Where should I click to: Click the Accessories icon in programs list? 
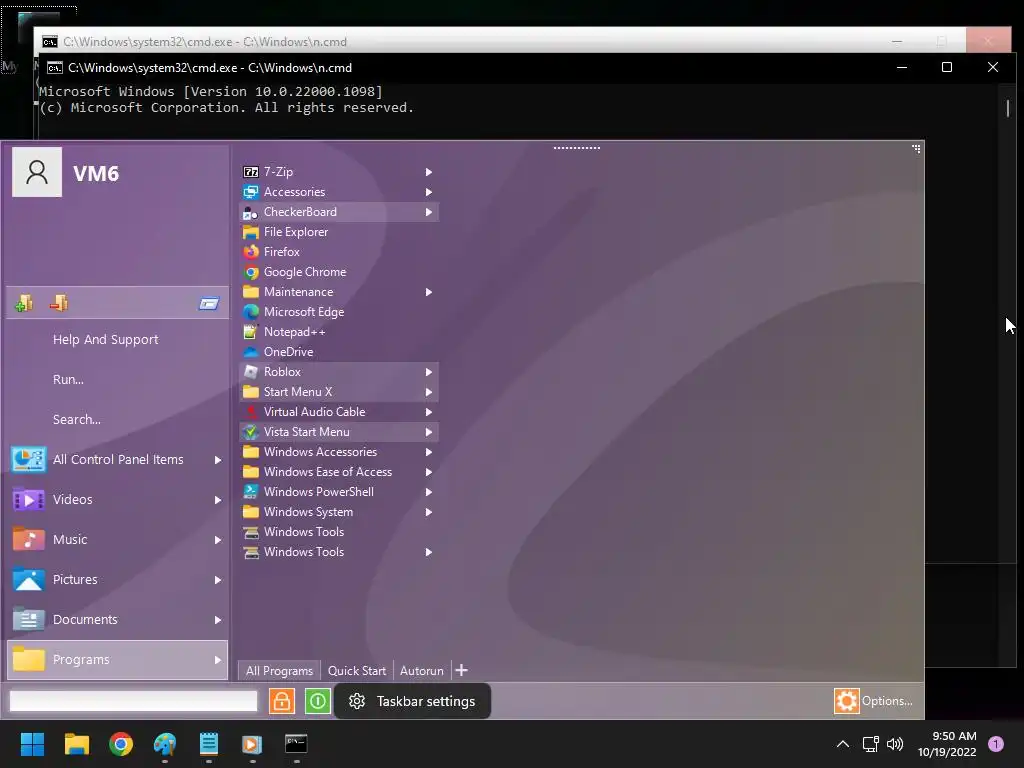click(x=251, y=192)
